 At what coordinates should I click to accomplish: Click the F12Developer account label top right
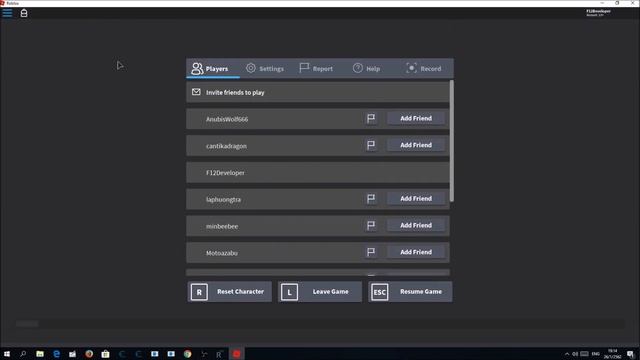coord(598,13)
